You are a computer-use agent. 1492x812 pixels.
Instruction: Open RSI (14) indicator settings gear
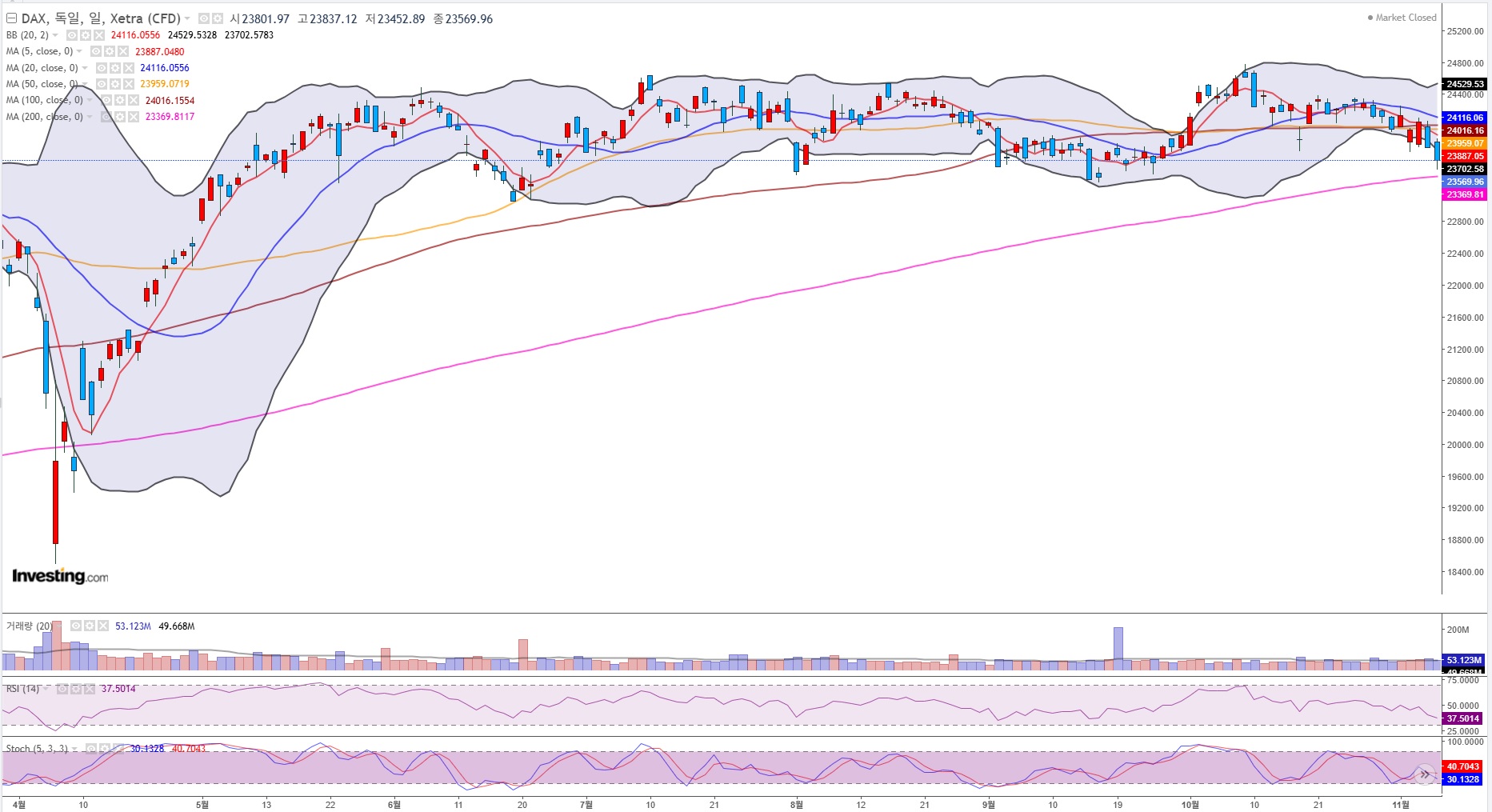[x=75, y=689]
